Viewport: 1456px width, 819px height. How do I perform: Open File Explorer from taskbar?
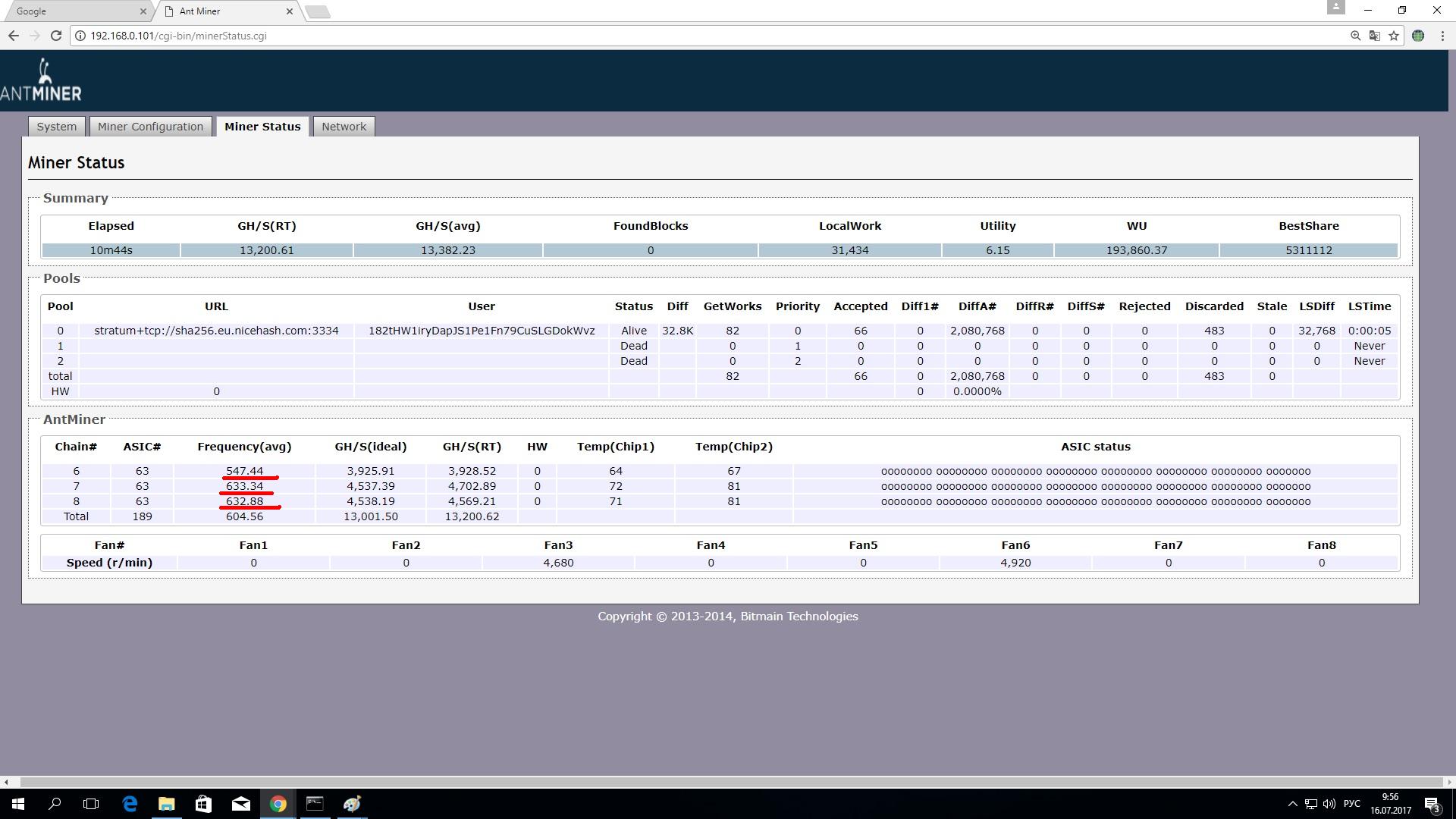(x=166, y=804)
